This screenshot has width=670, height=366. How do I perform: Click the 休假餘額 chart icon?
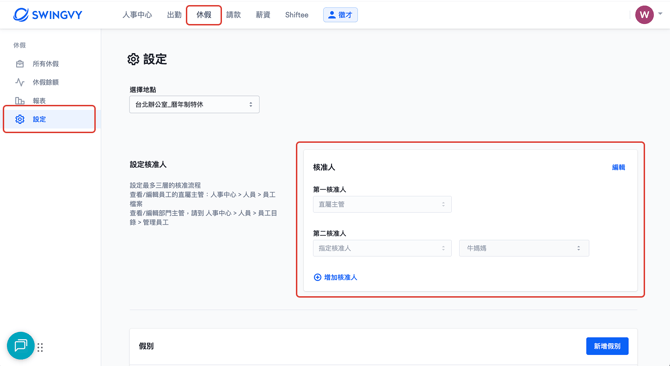[x=20, y=82]
